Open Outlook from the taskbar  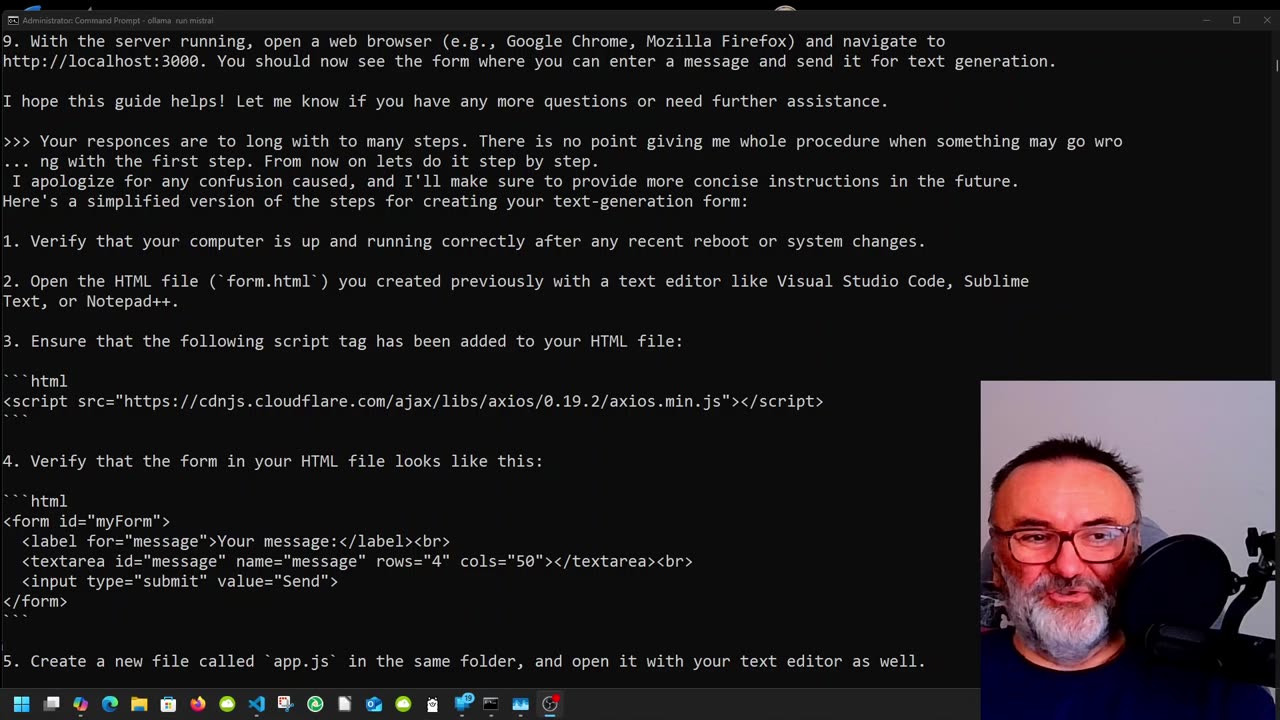374,704
